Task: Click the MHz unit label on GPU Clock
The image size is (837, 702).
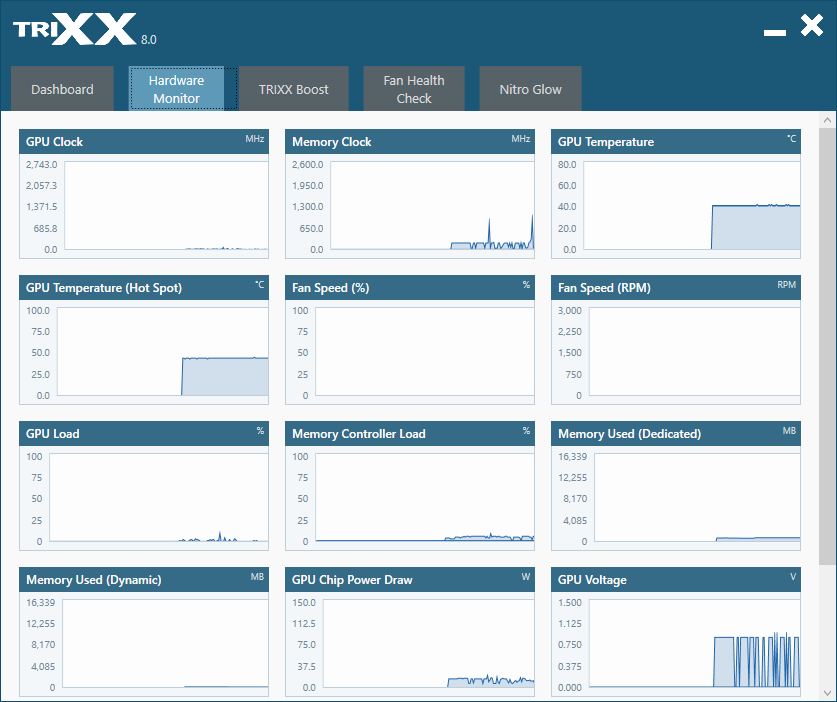Action: pos(255,139)
